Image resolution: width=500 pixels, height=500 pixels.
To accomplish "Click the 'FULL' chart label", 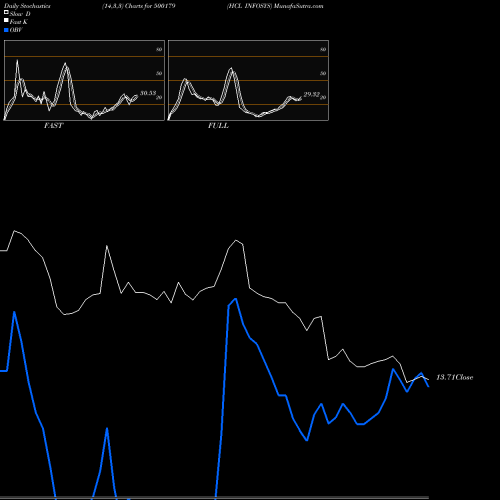I will point(218,126).
